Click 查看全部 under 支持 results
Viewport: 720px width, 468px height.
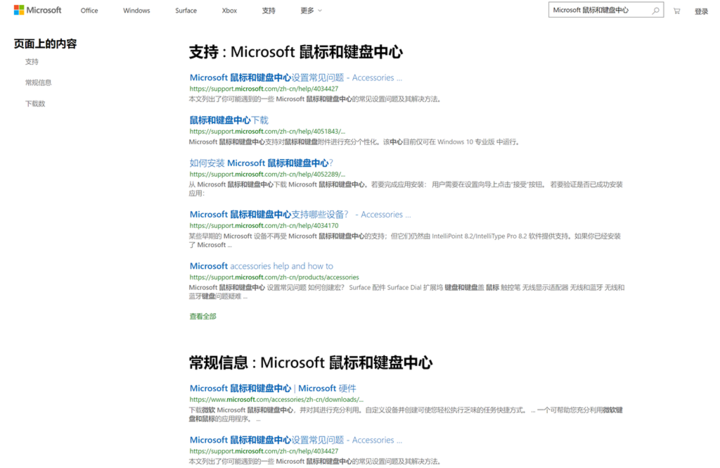(x=202, y=316)
